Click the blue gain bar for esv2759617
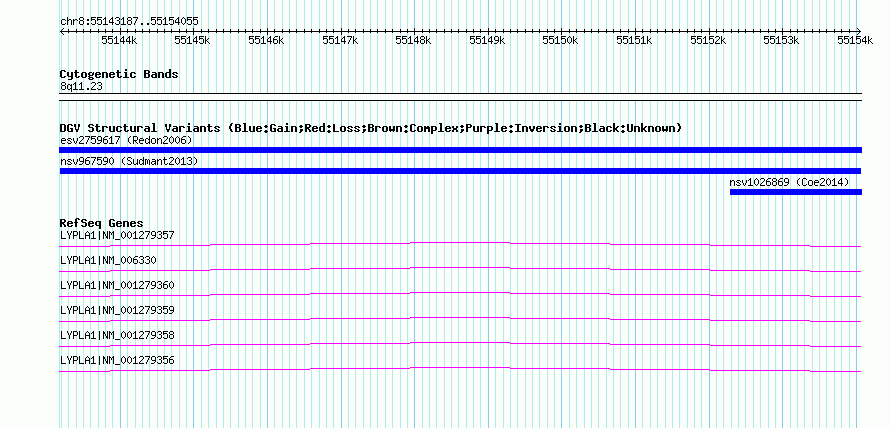890x428 pixels. (x=460, y=150)
